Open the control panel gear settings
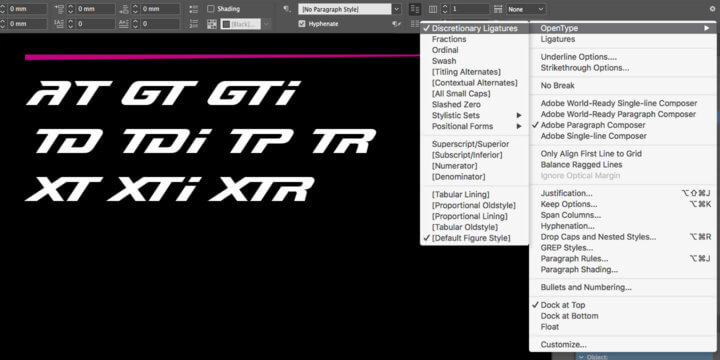The width and height of the screenshot is (720, 360). click(x=712, y=9)
